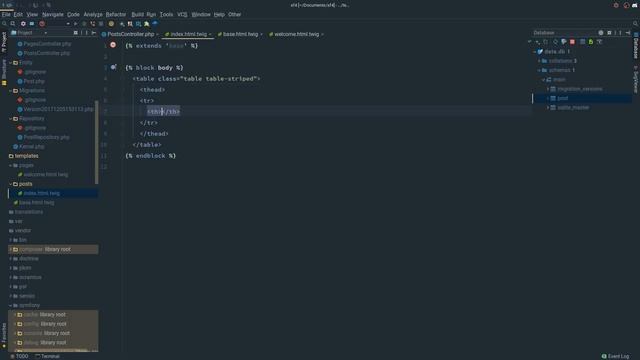Switch to welcome.html.twig editor tab

coord(296,34)
